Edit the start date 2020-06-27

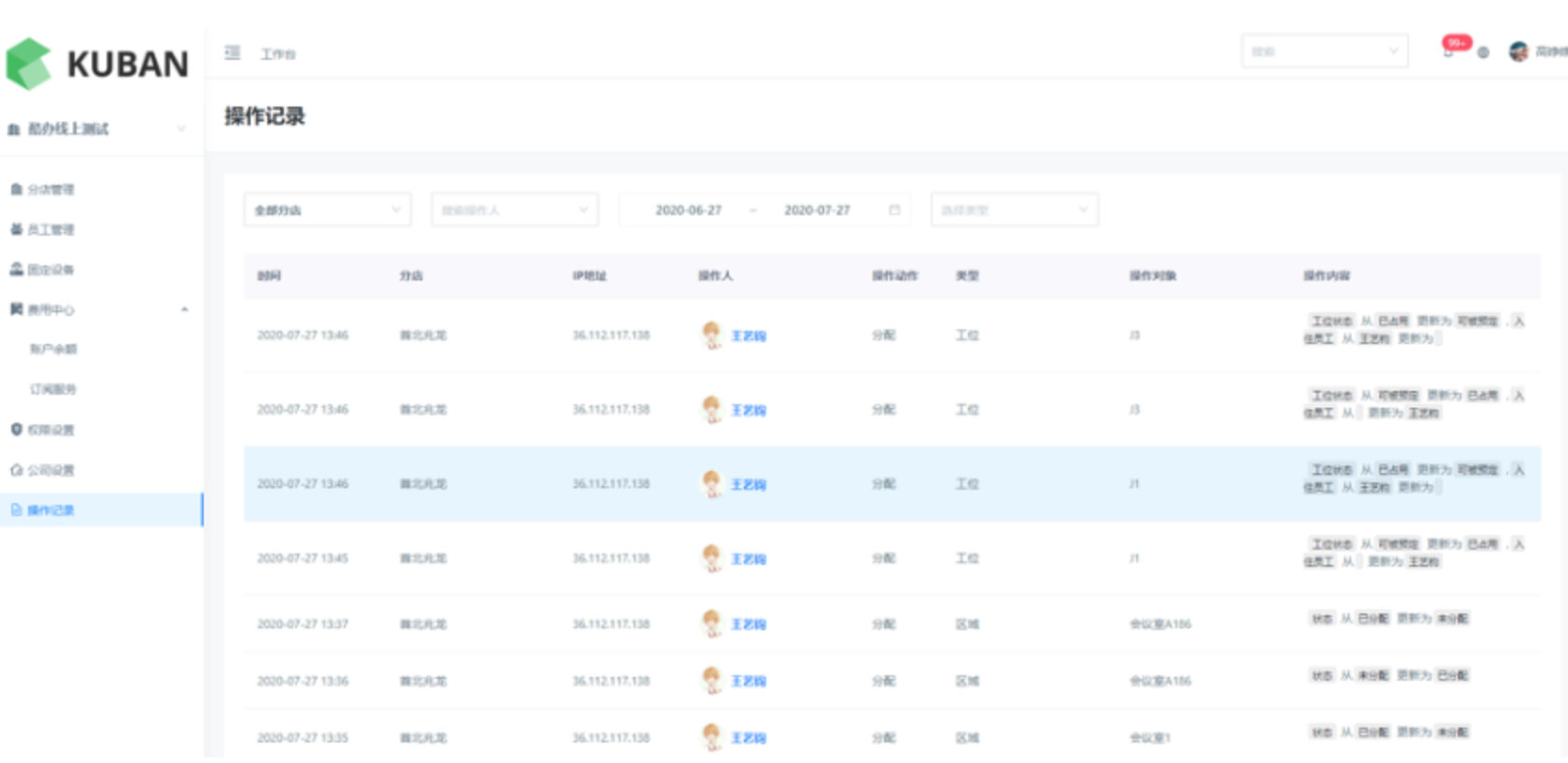point(689,210)
